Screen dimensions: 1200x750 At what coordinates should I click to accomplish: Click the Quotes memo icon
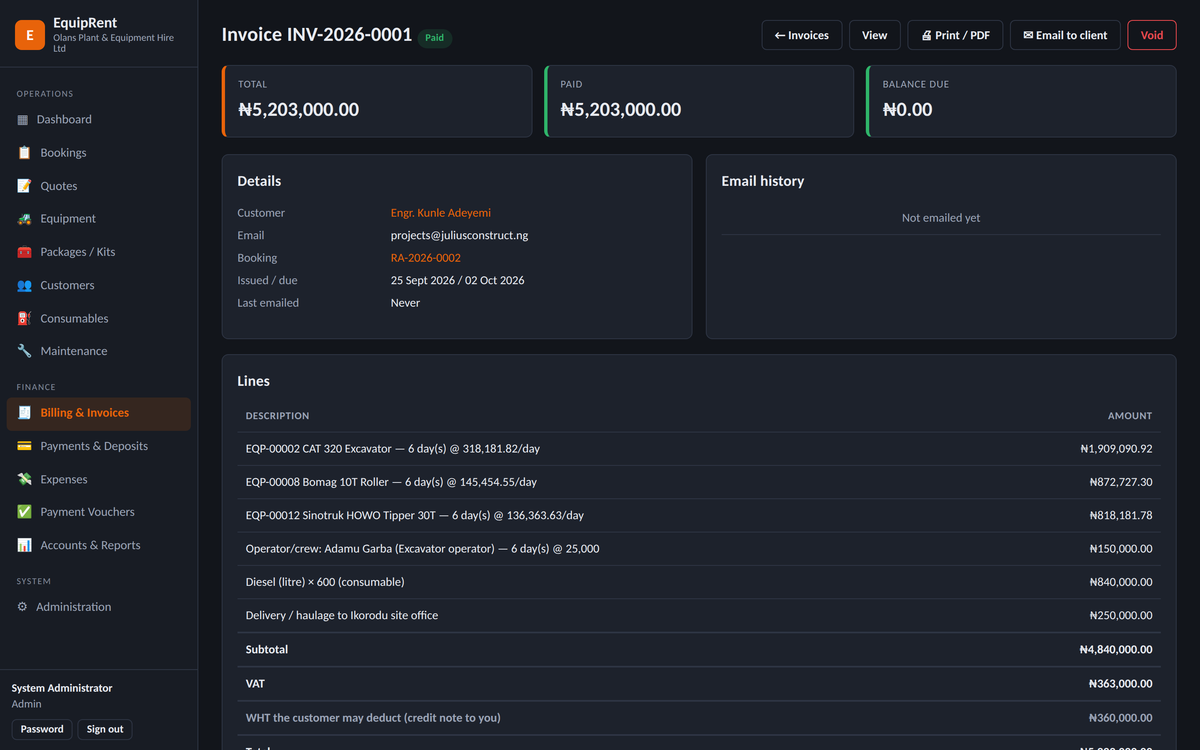[x=24, y=186]
